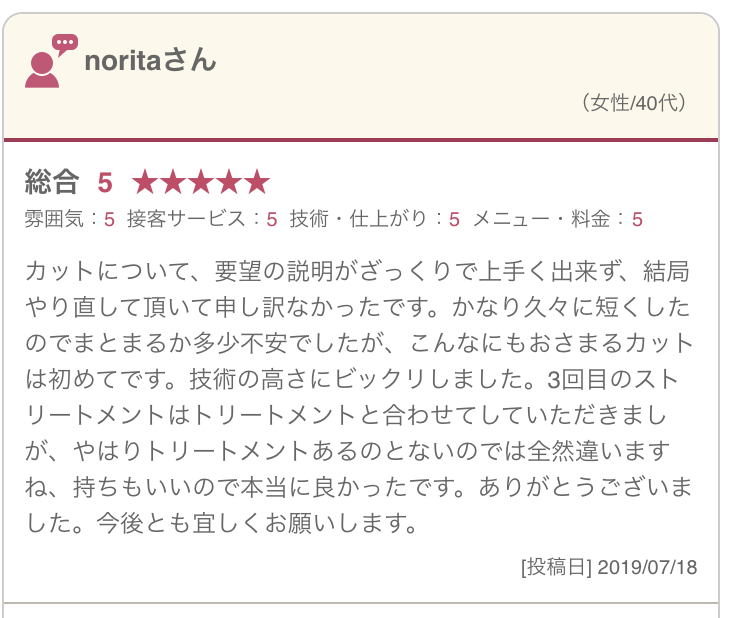735x618 pixels.
Task: Click the 投稿日 2019/07/18 post date
Action: pyautogui.click(x=609, y=567)
